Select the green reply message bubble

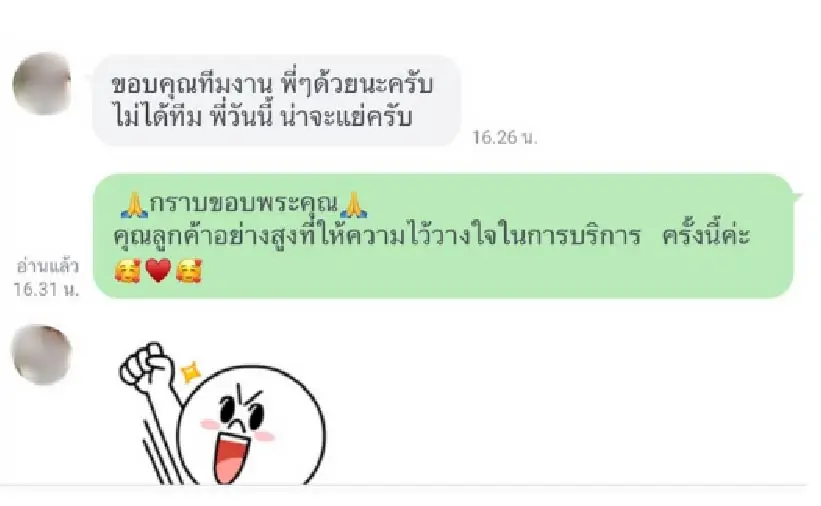443,236
